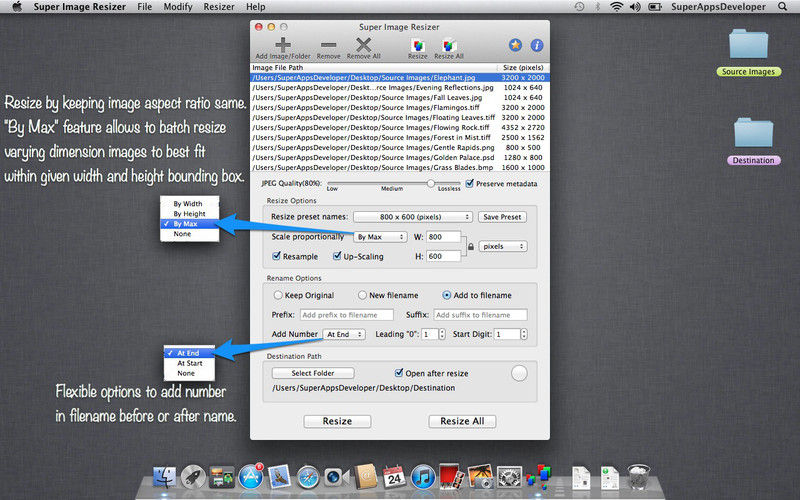Open Super Image Resizer application menu
This screenshot has height=500, width=800.
80,7
